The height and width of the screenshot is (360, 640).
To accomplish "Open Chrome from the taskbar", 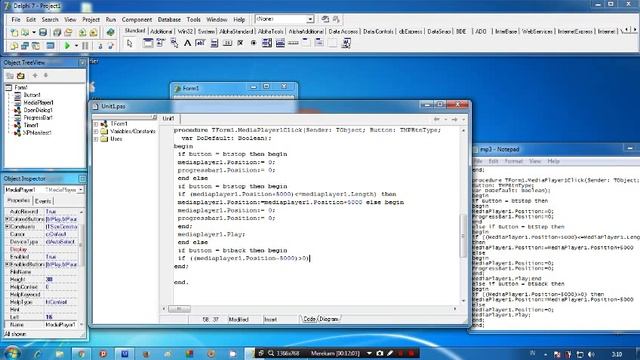I will click(x=81, y=354).
